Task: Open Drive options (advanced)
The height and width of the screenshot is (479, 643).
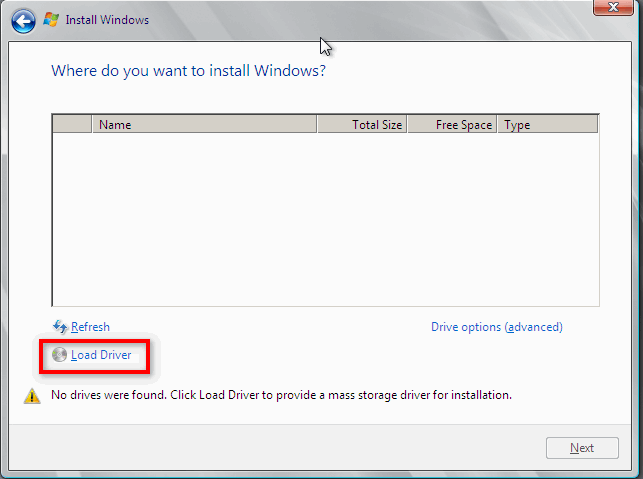Action: click(x=497, y=327)
